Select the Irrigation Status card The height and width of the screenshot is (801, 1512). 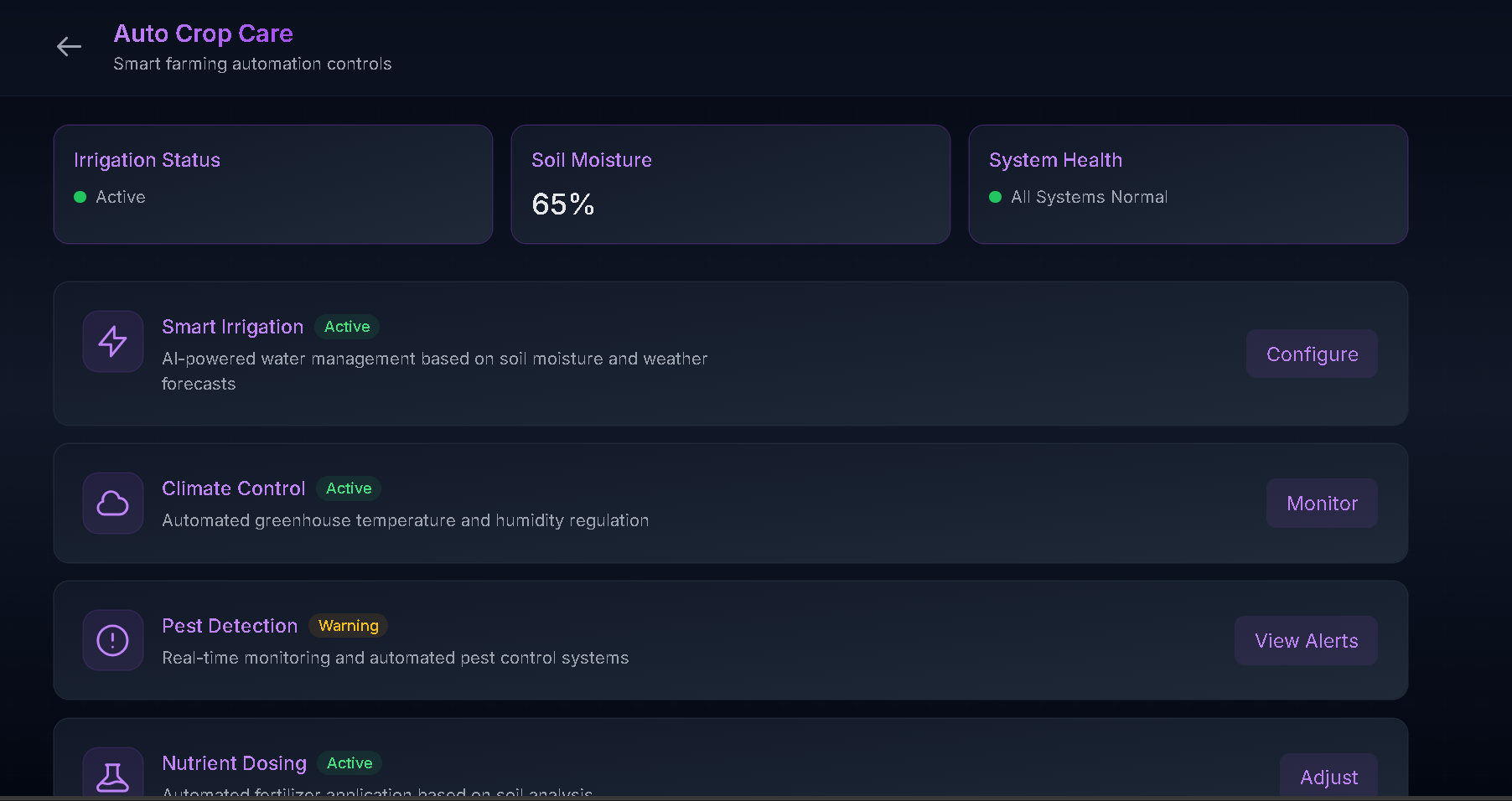point(273,184)
